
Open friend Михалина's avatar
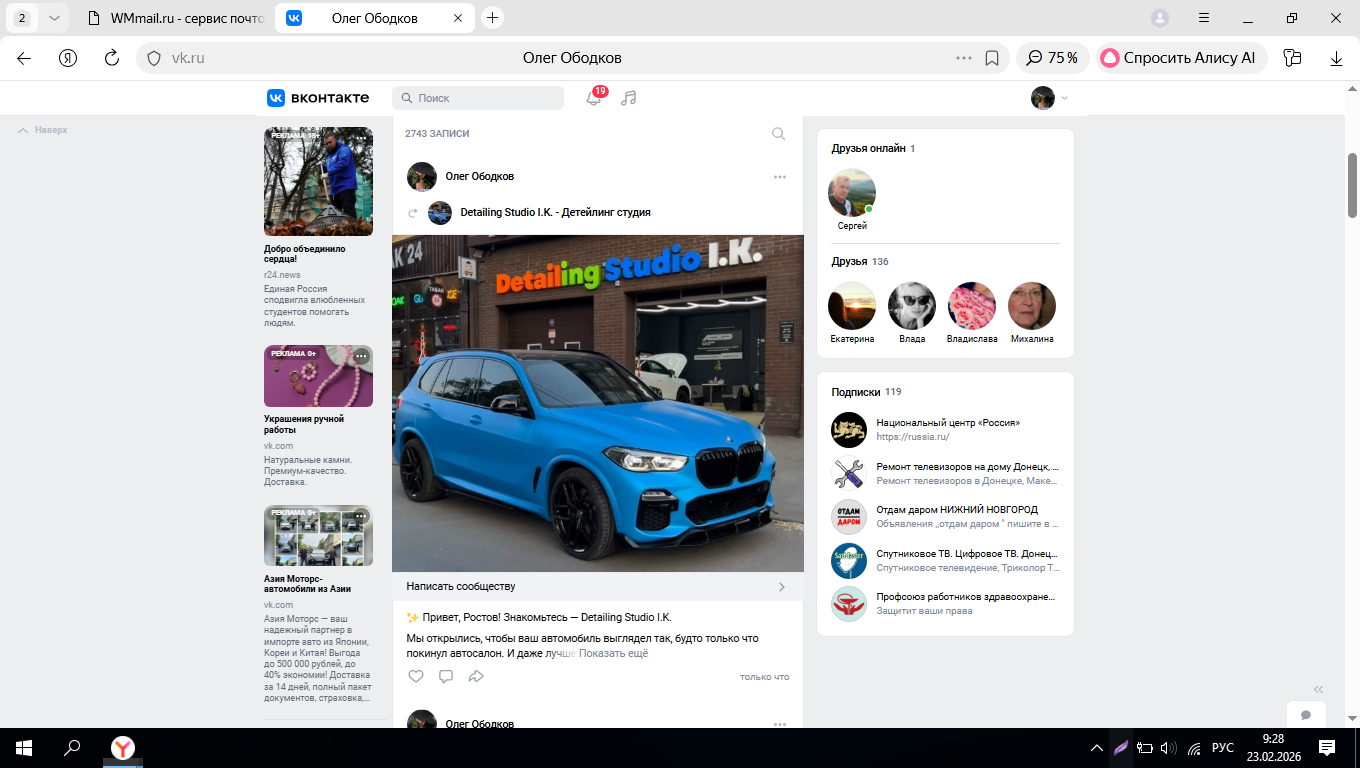tap(1032, 306)
